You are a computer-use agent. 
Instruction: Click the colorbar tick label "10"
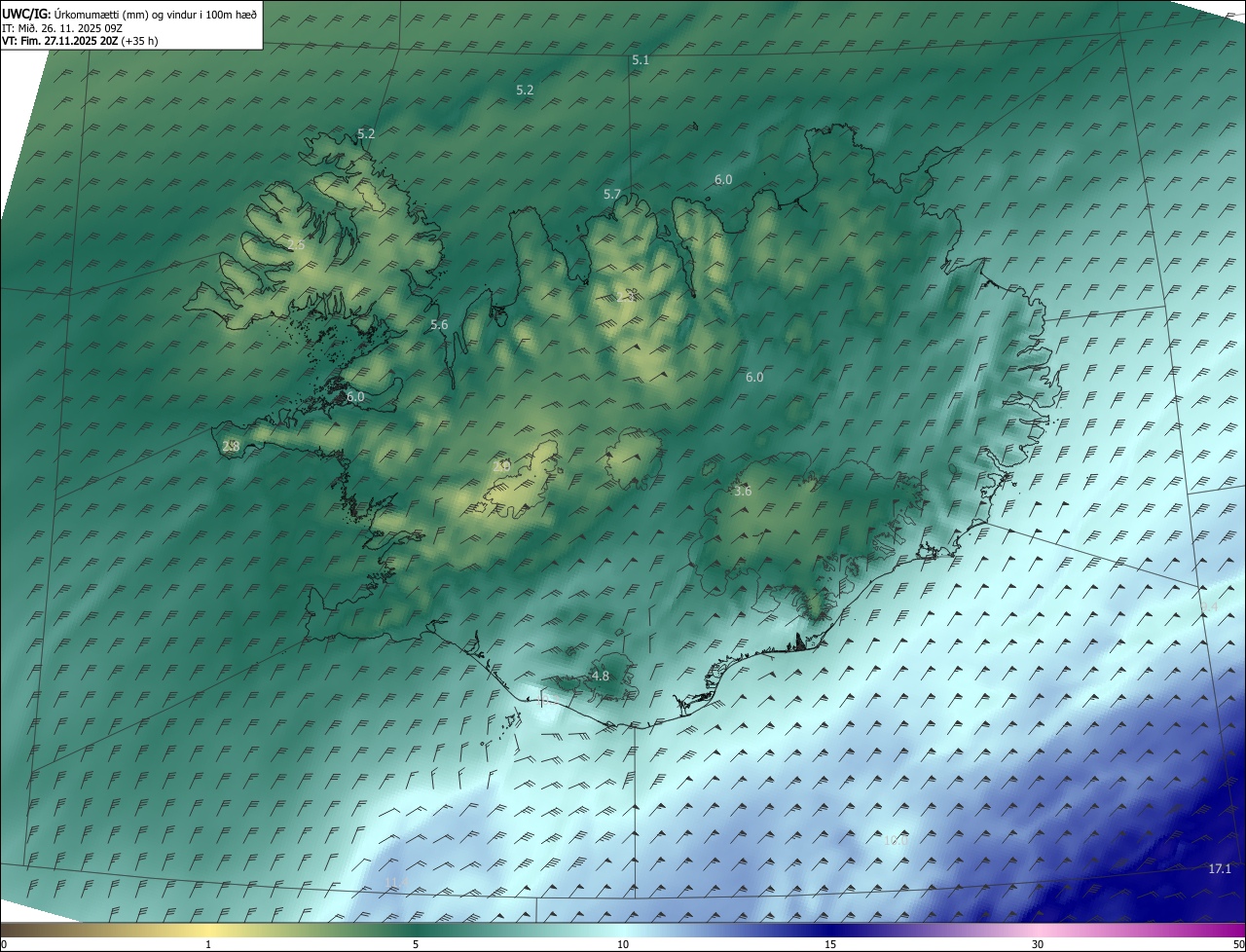pos(623,944)
